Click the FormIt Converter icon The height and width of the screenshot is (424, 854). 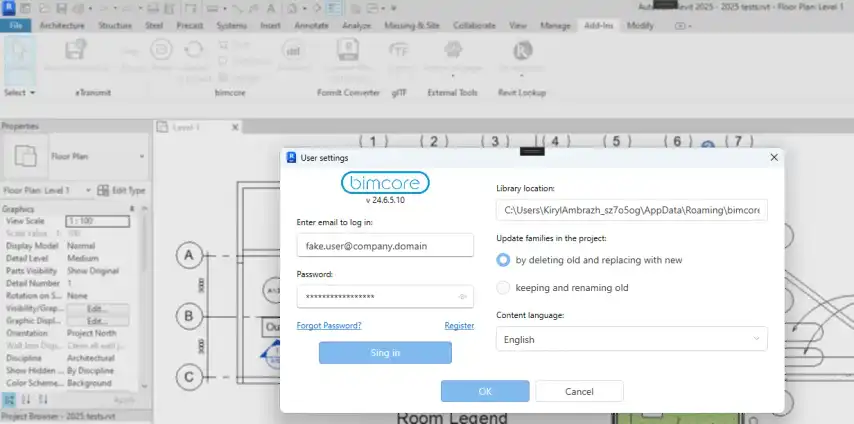coord(348,50)
